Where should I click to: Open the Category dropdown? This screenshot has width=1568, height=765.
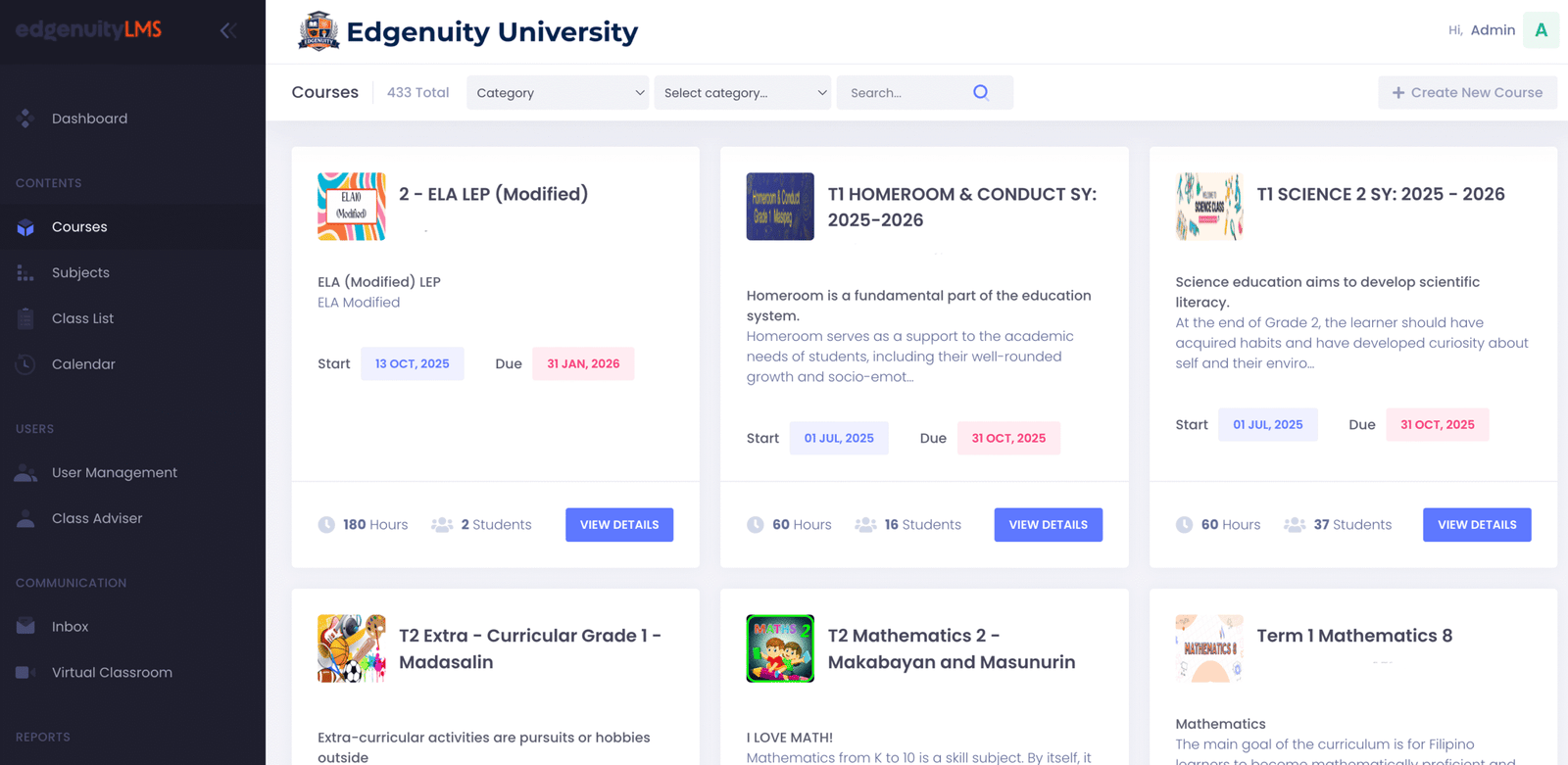(x=558, y=93)
